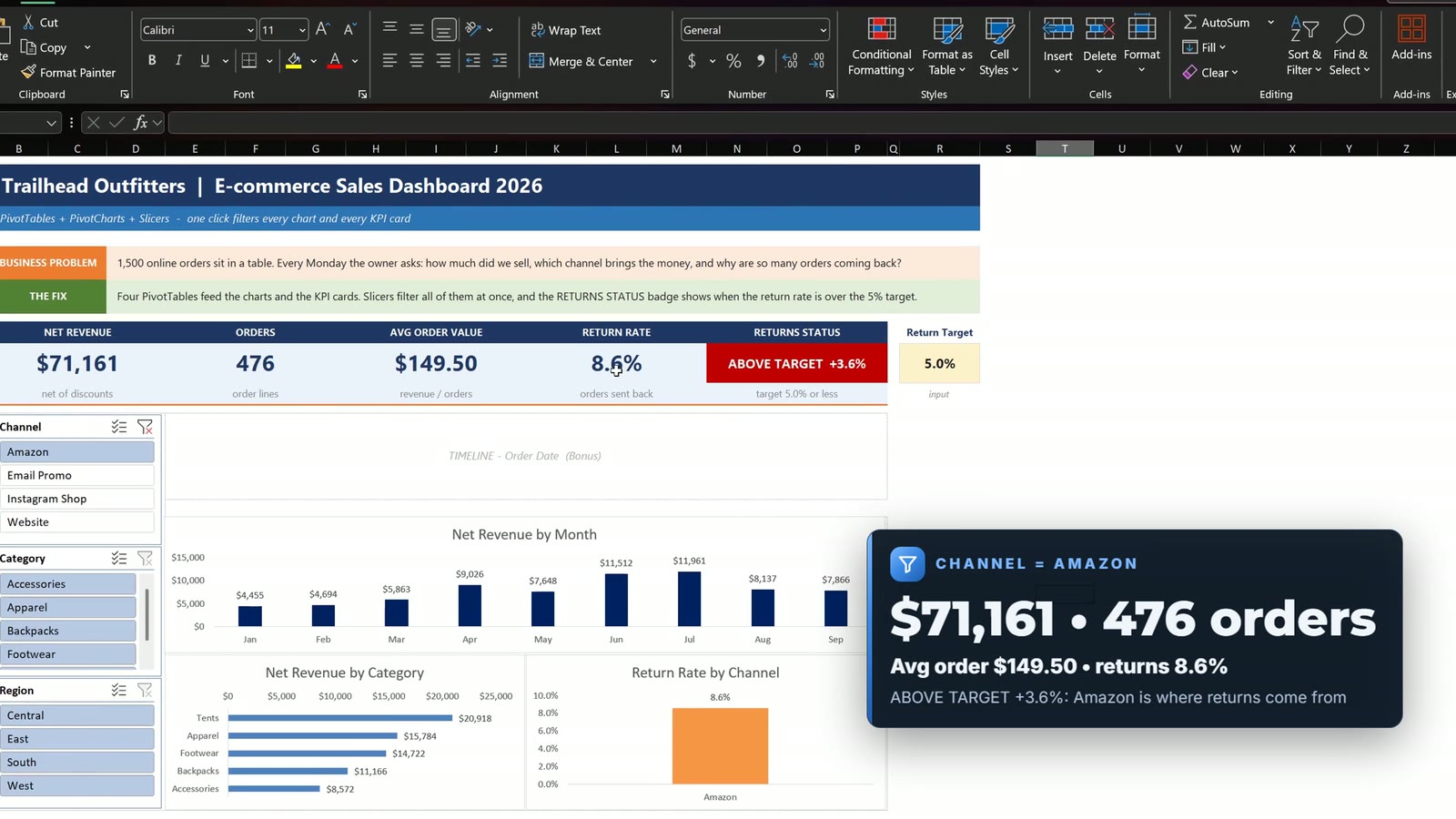The height and width of the screenshot is (819, 1456).
Task: Select Instagram Shop in Channel slicer
Action: (77, 499)
